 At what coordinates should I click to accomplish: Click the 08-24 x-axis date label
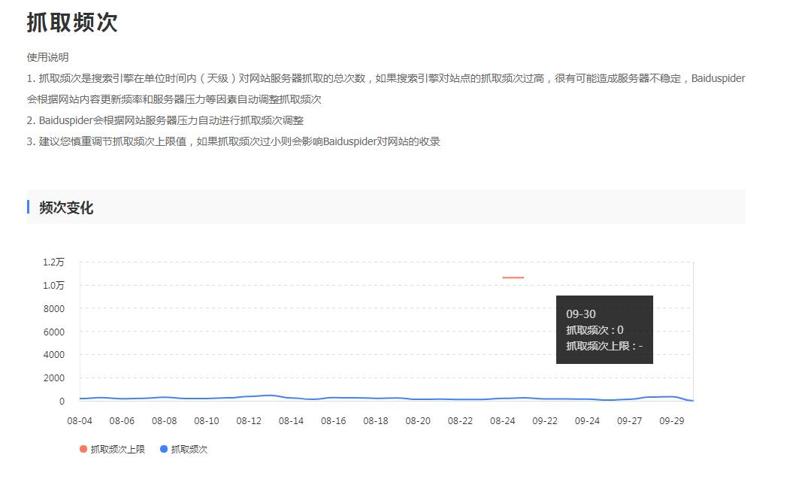(502, 421)
